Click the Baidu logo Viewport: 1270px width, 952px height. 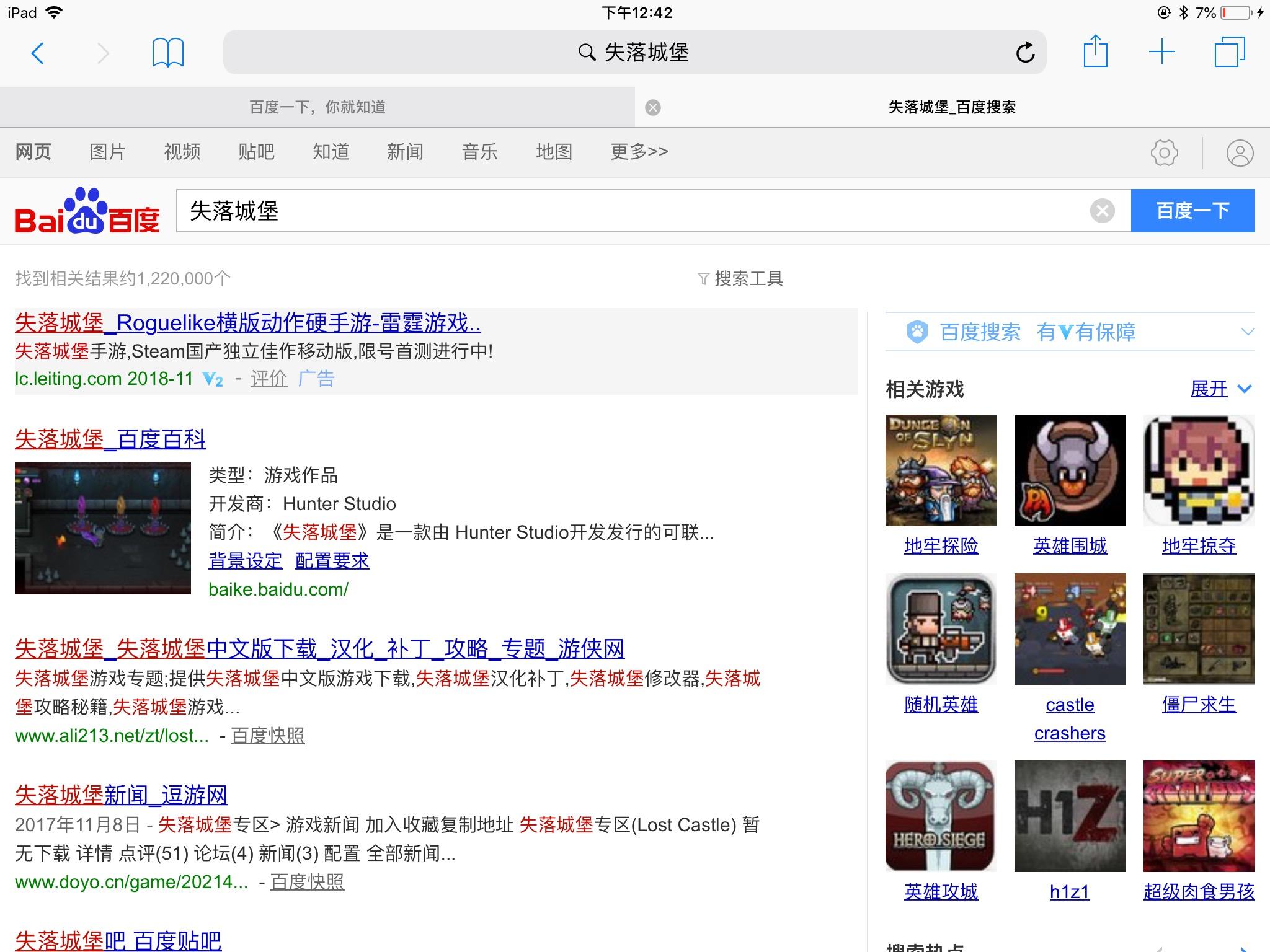(87, 211)
